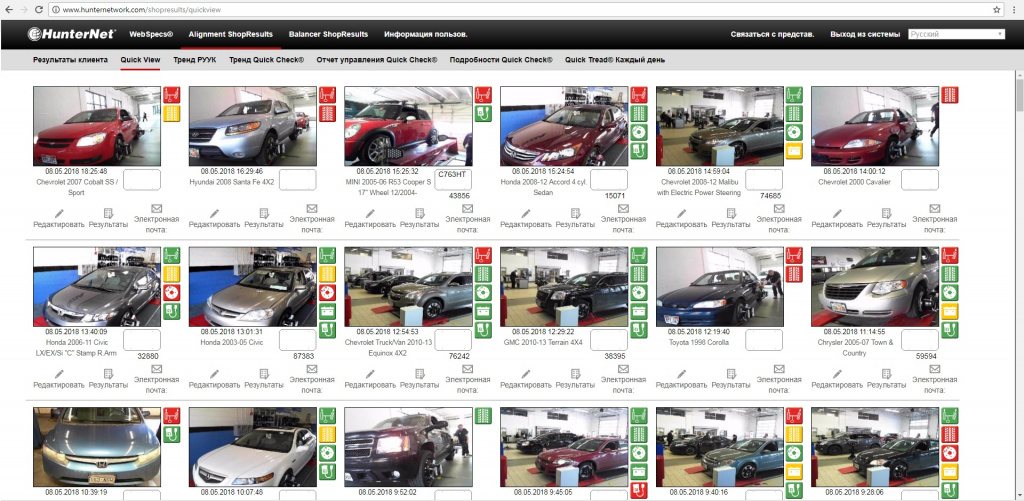1024x501 pixels.
Task: Click the green code scanner icon beside the Honda 2006-11 Civic
Action: pyautogui.click(x=171, y=311)
